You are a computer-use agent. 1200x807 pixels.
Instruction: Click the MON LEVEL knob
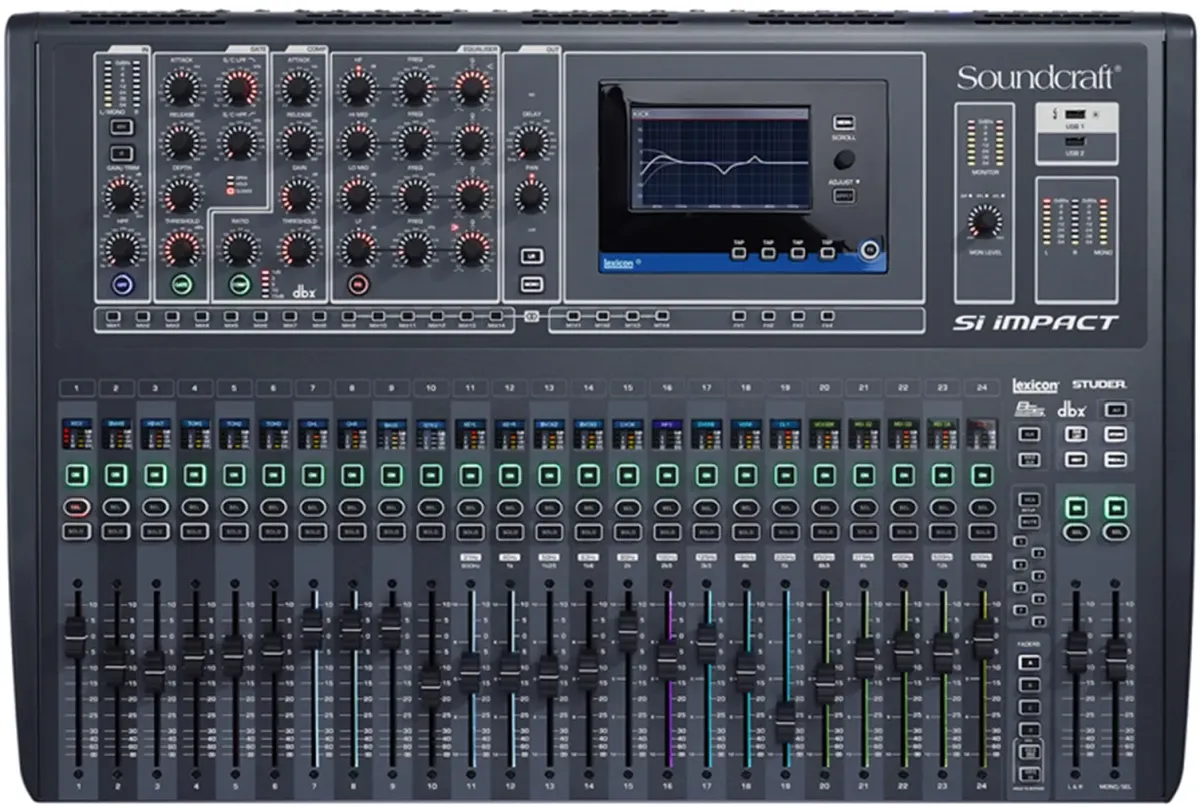pyautogui.click(x=986, y=221)
